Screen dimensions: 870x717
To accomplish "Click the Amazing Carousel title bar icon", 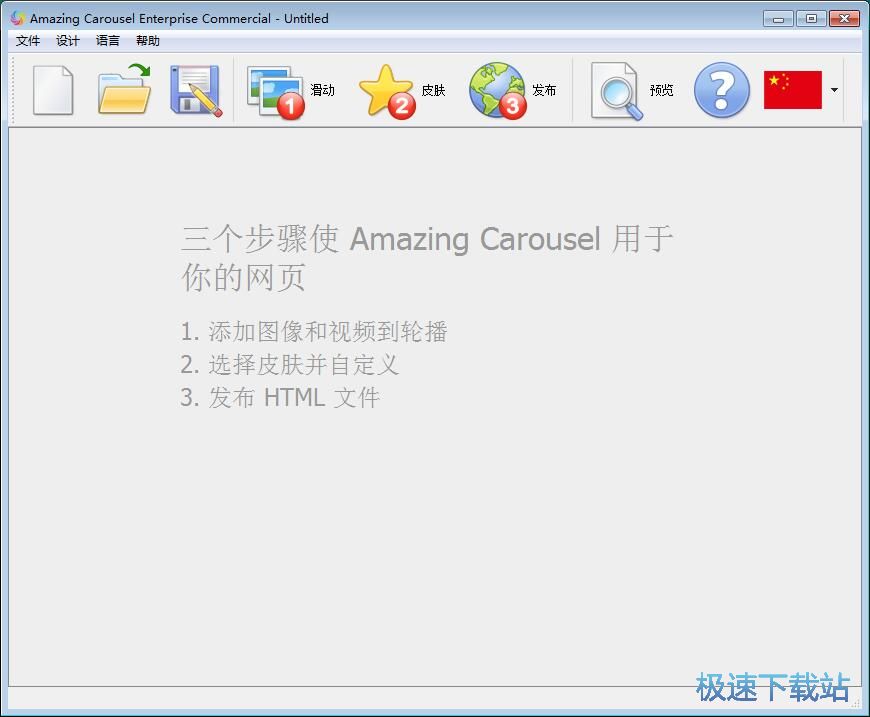I will click(17, 18).
